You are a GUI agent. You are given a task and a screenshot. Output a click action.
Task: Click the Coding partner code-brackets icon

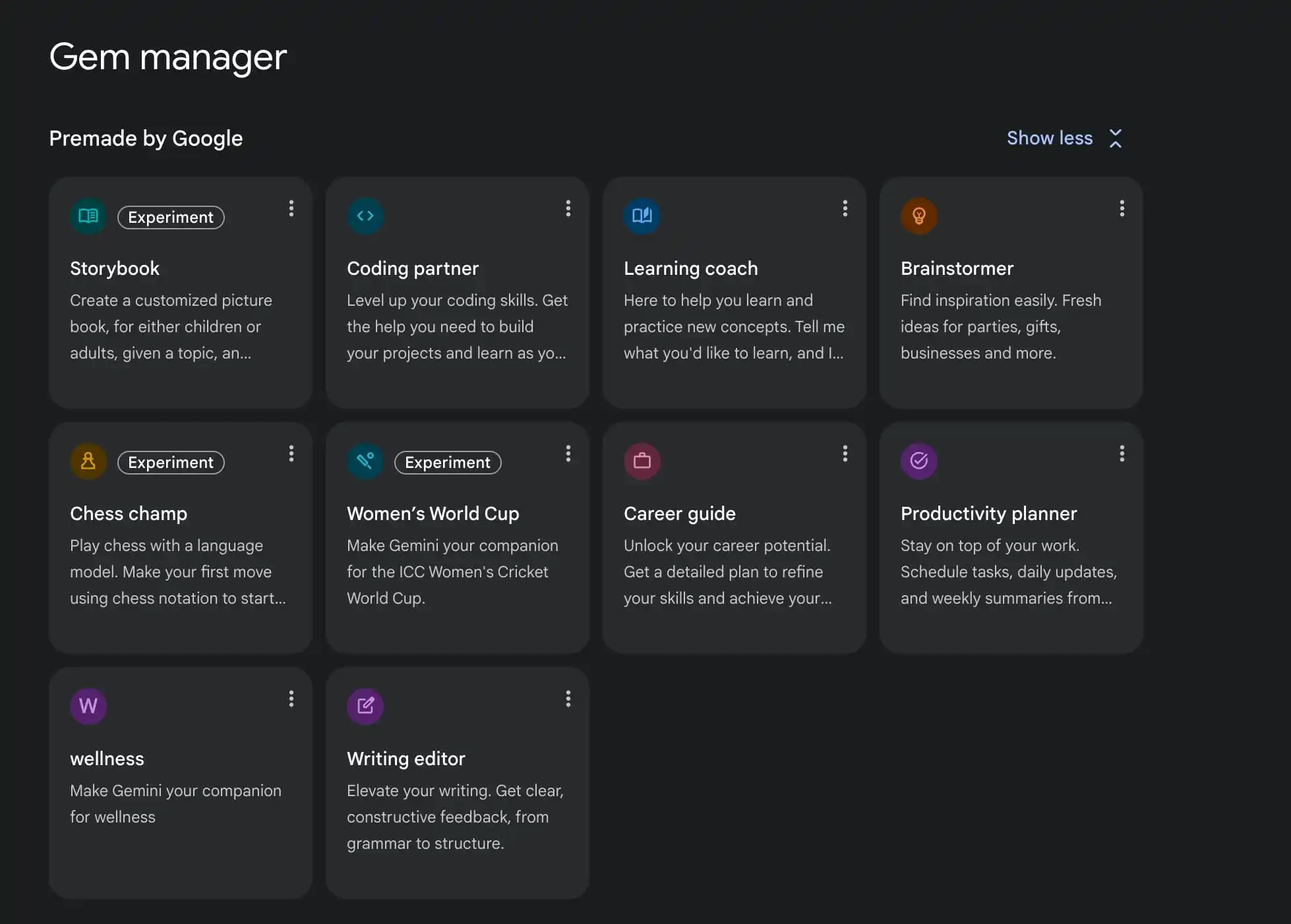365,216
